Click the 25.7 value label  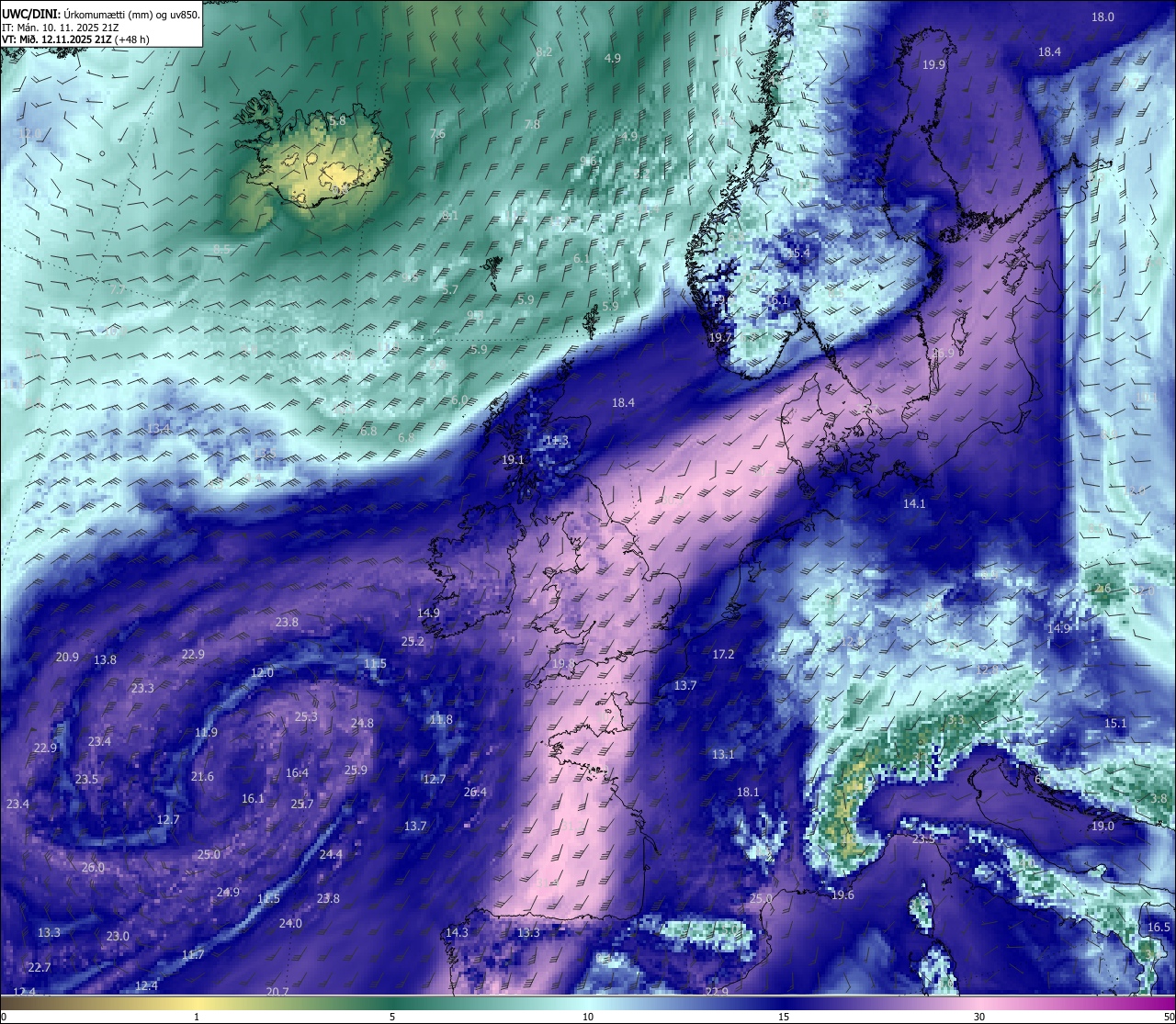click(x=302, y=804)
